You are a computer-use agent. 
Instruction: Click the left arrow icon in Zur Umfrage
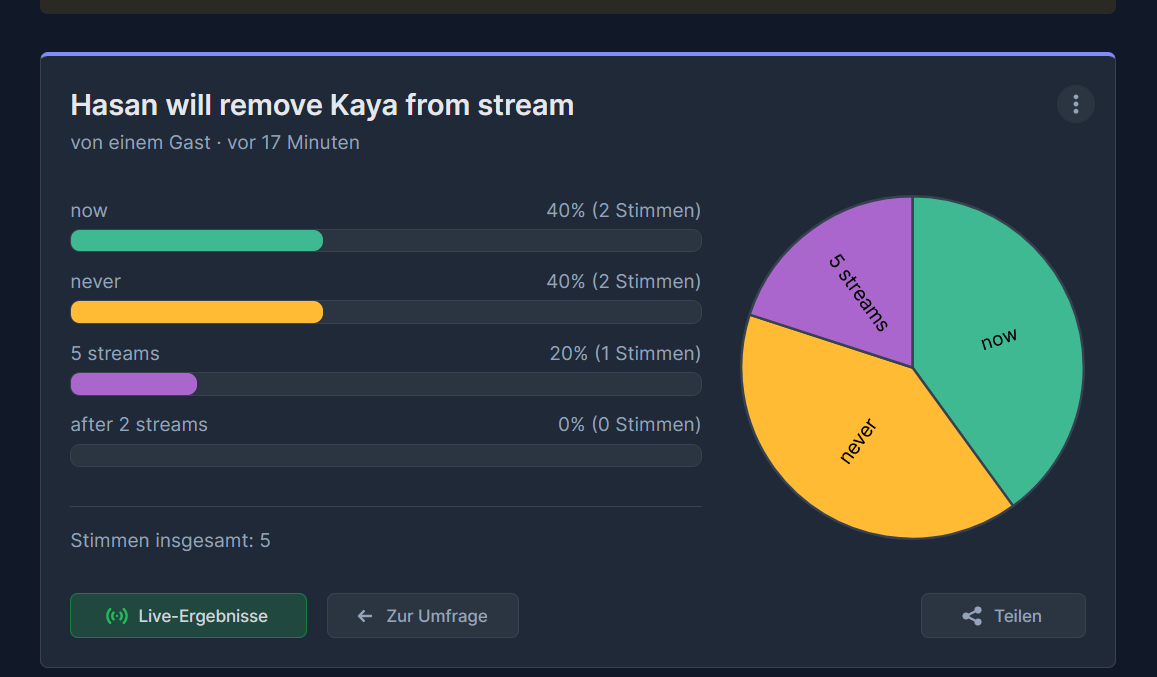[x=365, y=616]
